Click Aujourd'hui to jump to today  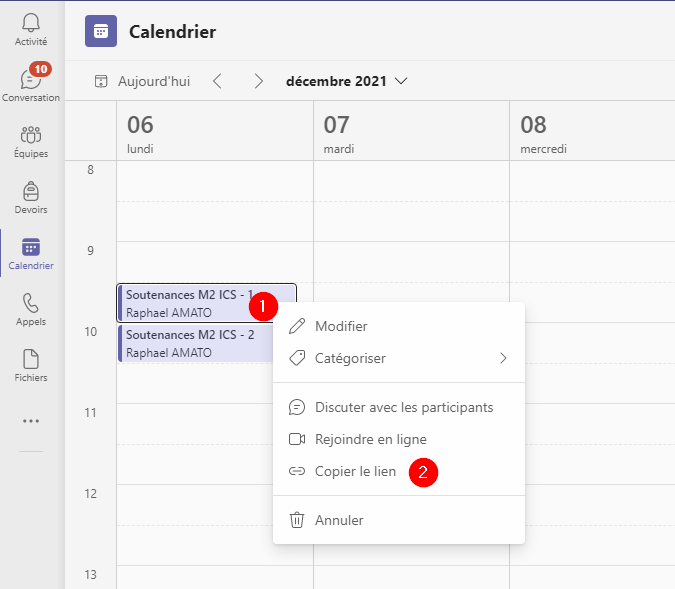pos(142,81)
